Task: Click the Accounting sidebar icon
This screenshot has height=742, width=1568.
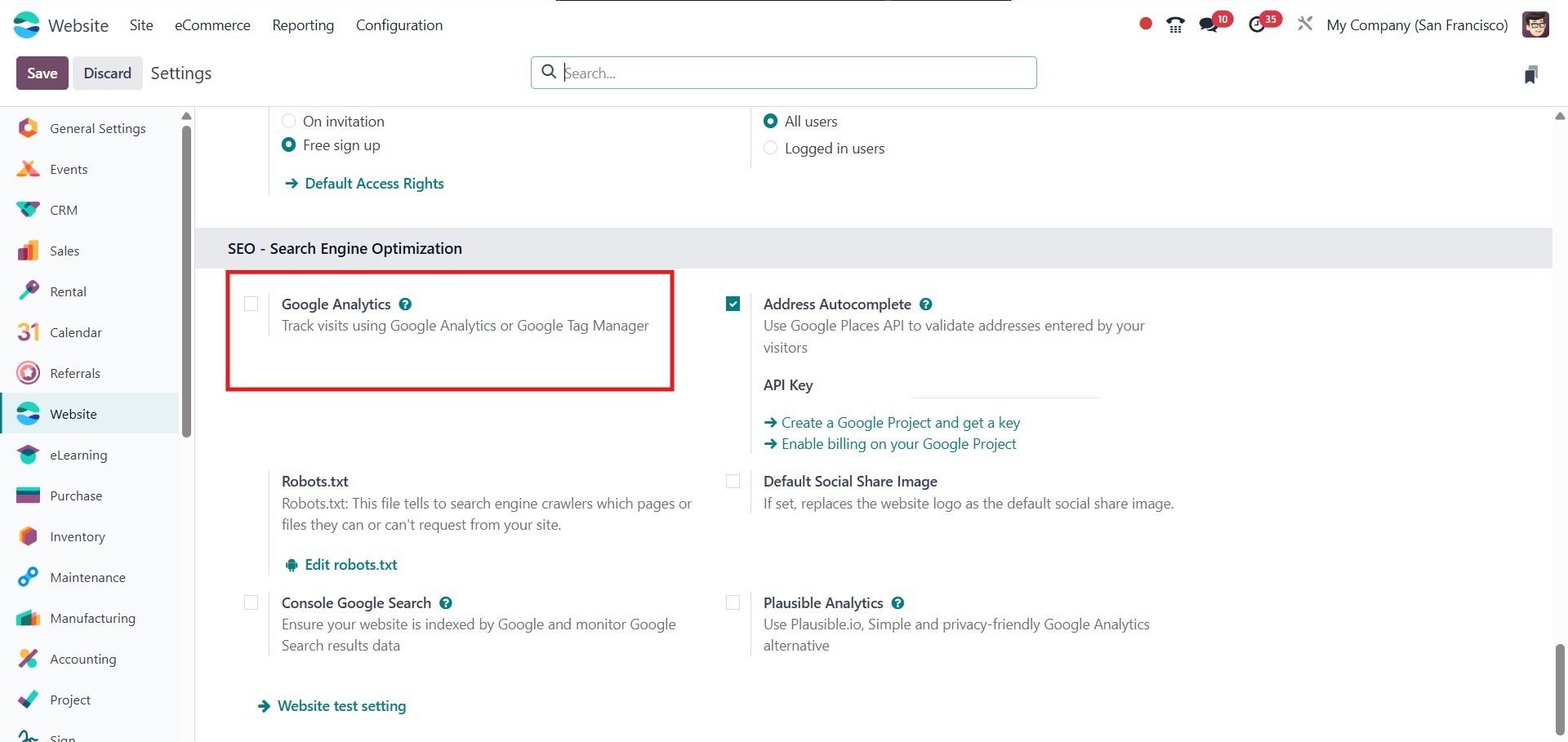Action: coord(28,659)
